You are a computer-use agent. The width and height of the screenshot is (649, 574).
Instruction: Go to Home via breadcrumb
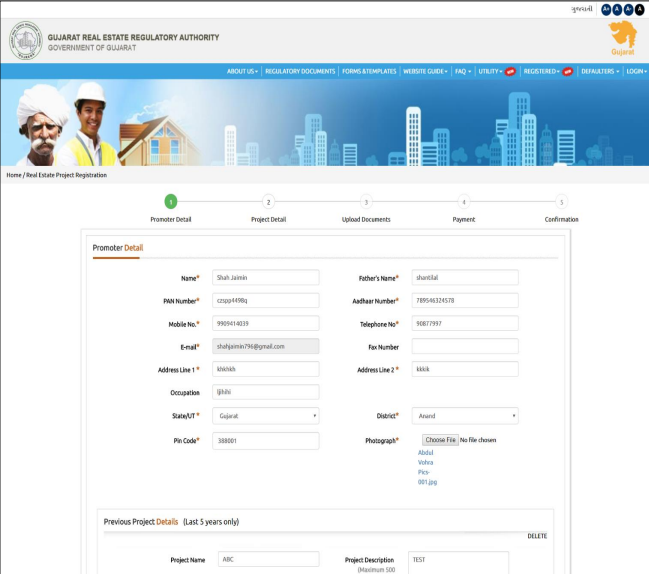(14, 175)
